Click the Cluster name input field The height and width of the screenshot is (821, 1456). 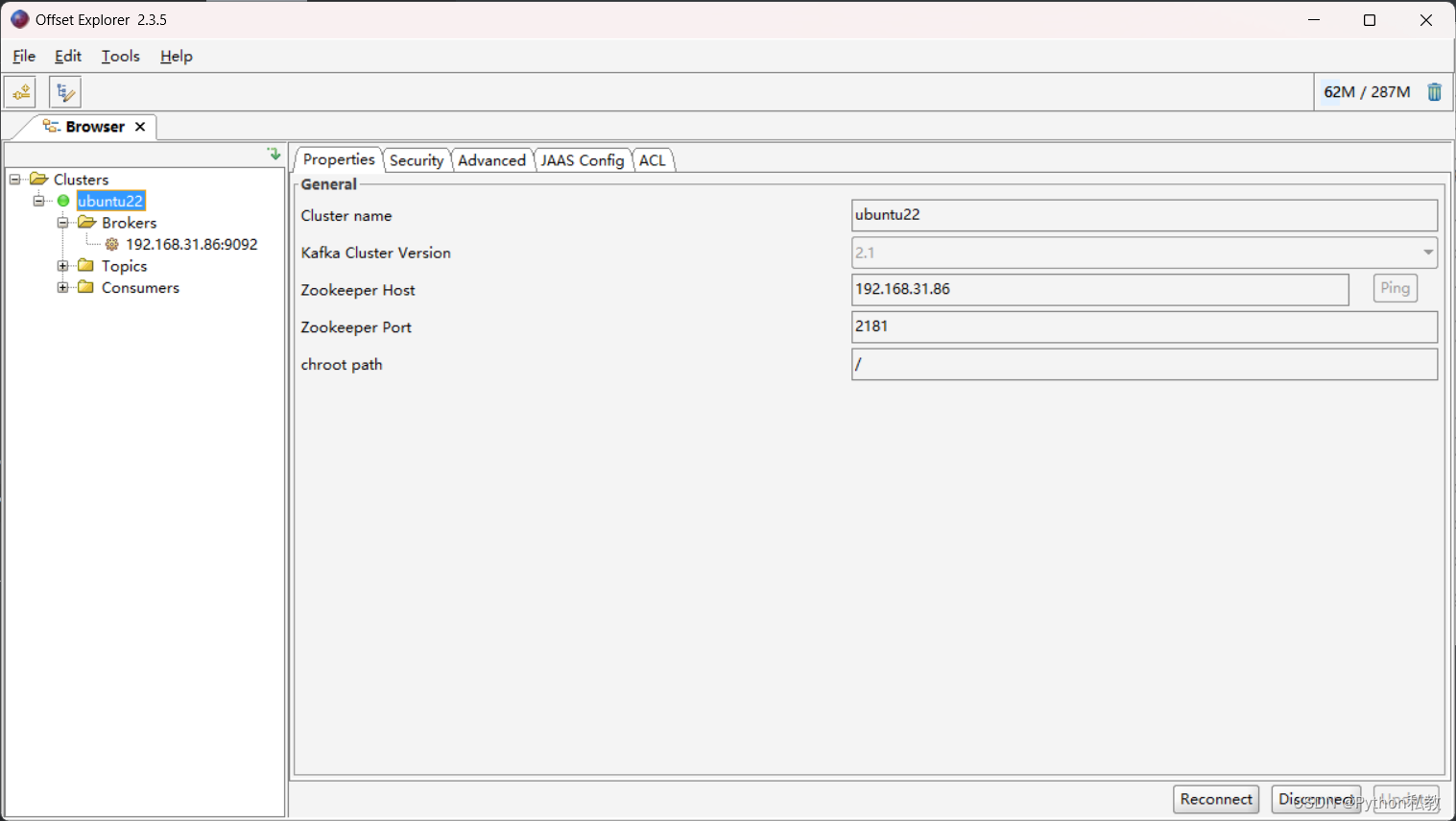pyautogui.click(x=1144, y=215)
